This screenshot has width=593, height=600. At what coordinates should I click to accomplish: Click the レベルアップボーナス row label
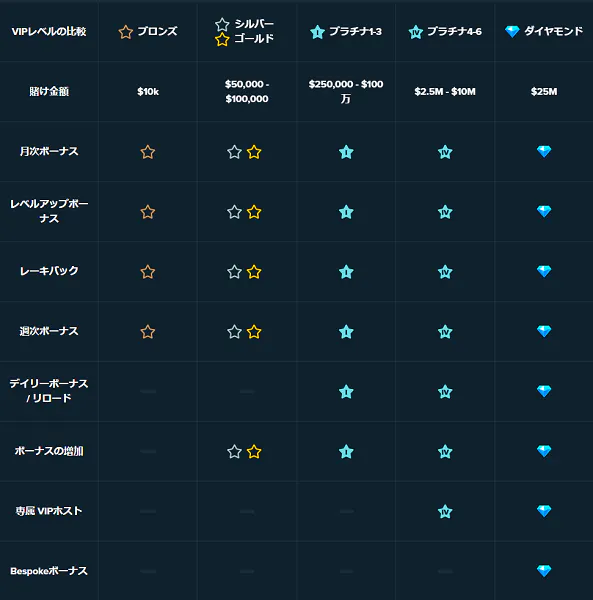49,211
